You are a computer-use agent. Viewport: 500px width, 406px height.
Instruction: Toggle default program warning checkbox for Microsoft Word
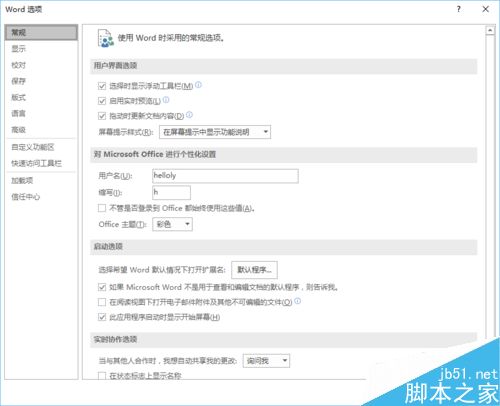point(102,287)
